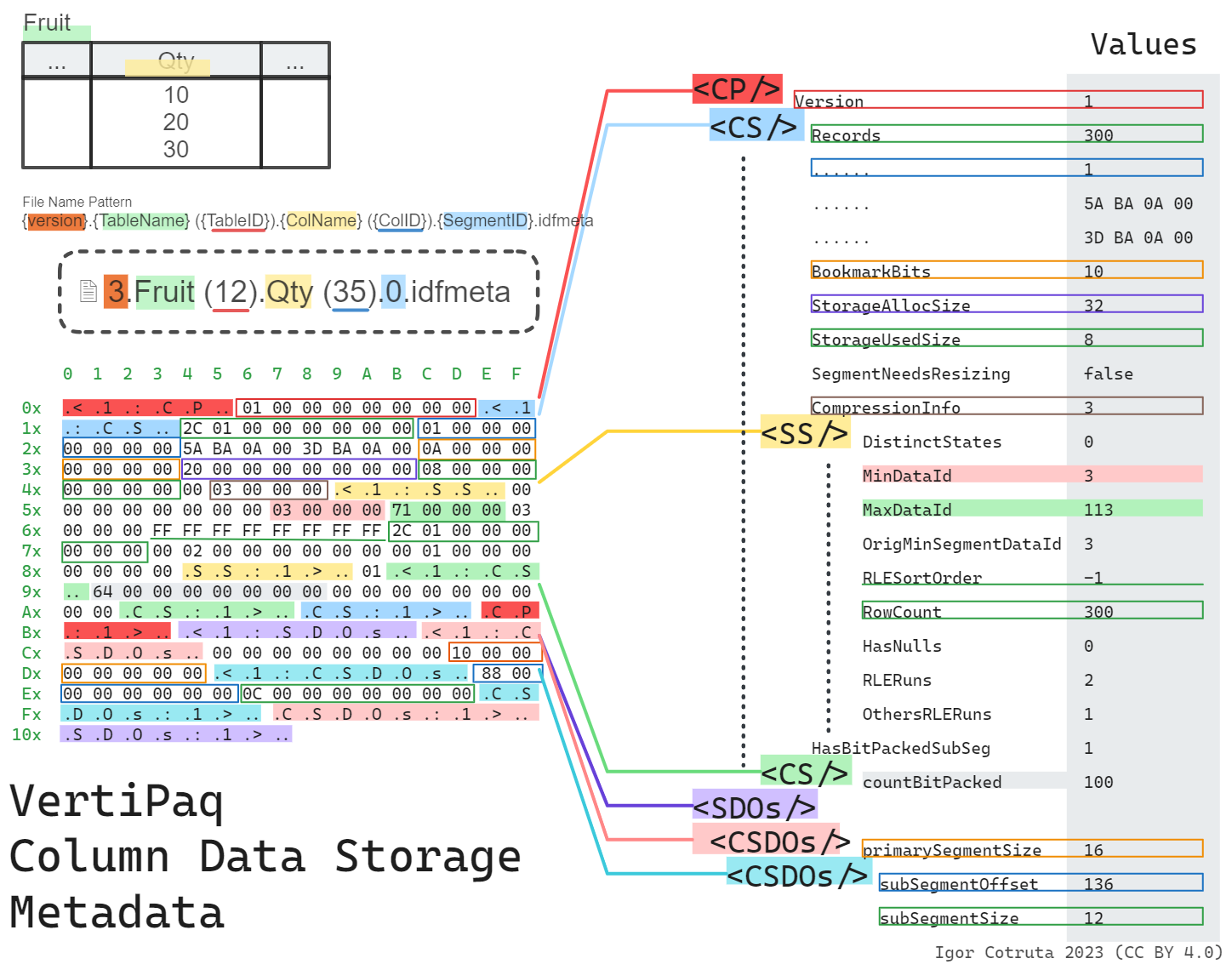Click the blue <CS/> tag near Records
This screenshot has width=1232, height=970.
(x=756, y=126)
